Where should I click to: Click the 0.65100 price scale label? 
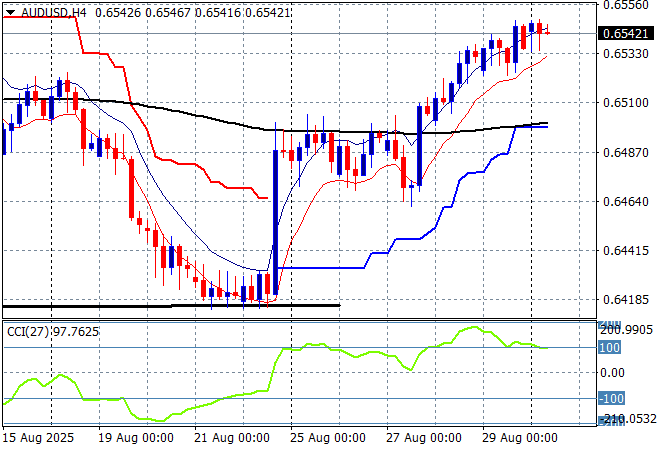[628, 102]
